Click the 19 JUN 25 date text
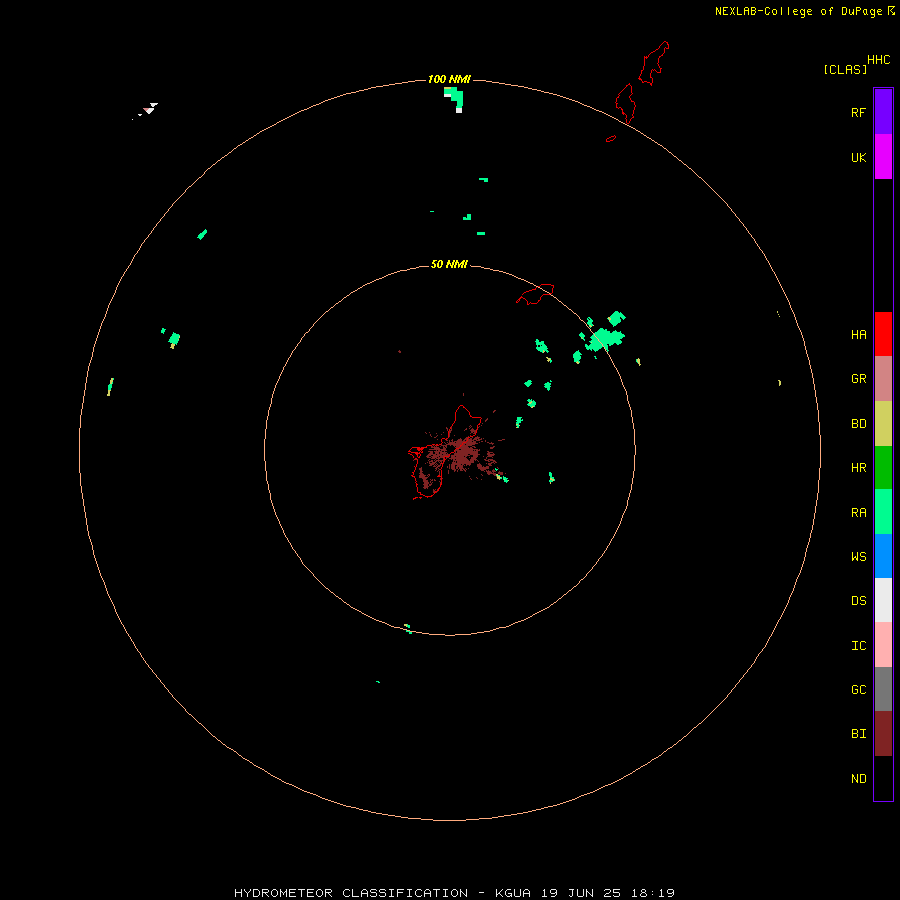 tap(581, 893)
